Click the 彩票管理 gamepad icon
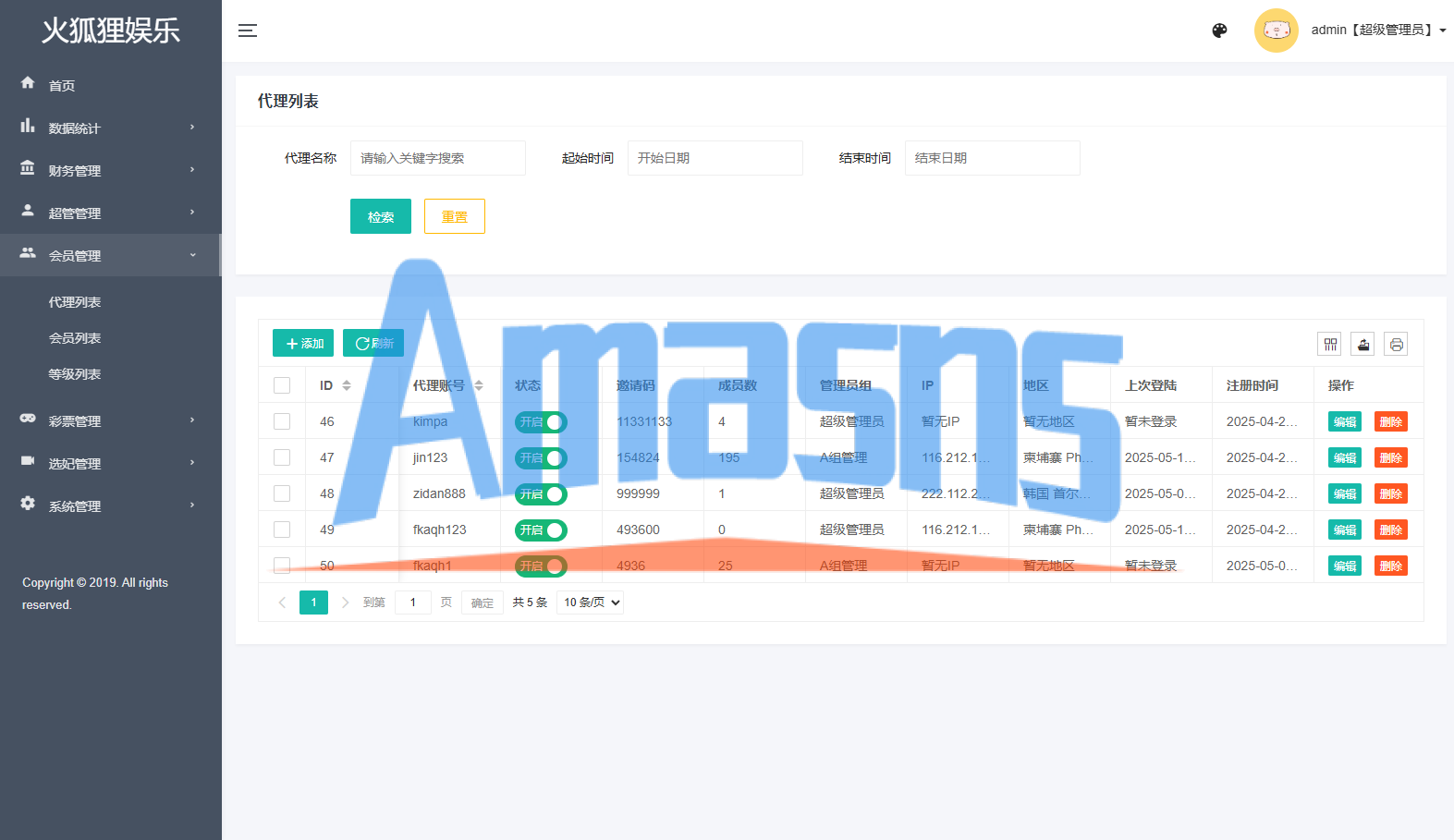 (x=28, y=419)
